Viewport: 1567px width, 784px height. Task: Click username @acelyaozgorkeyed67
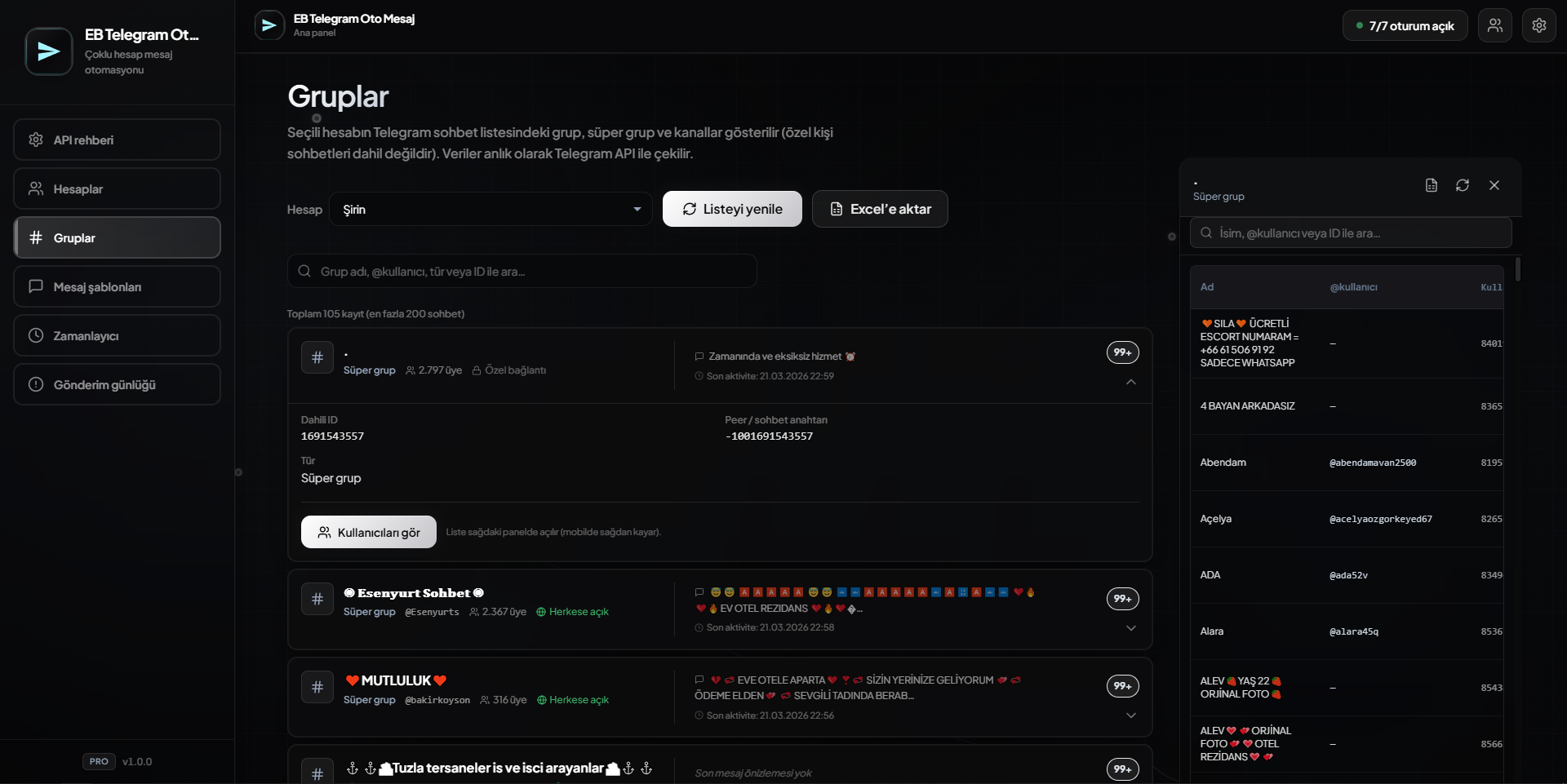point(1381,519)
